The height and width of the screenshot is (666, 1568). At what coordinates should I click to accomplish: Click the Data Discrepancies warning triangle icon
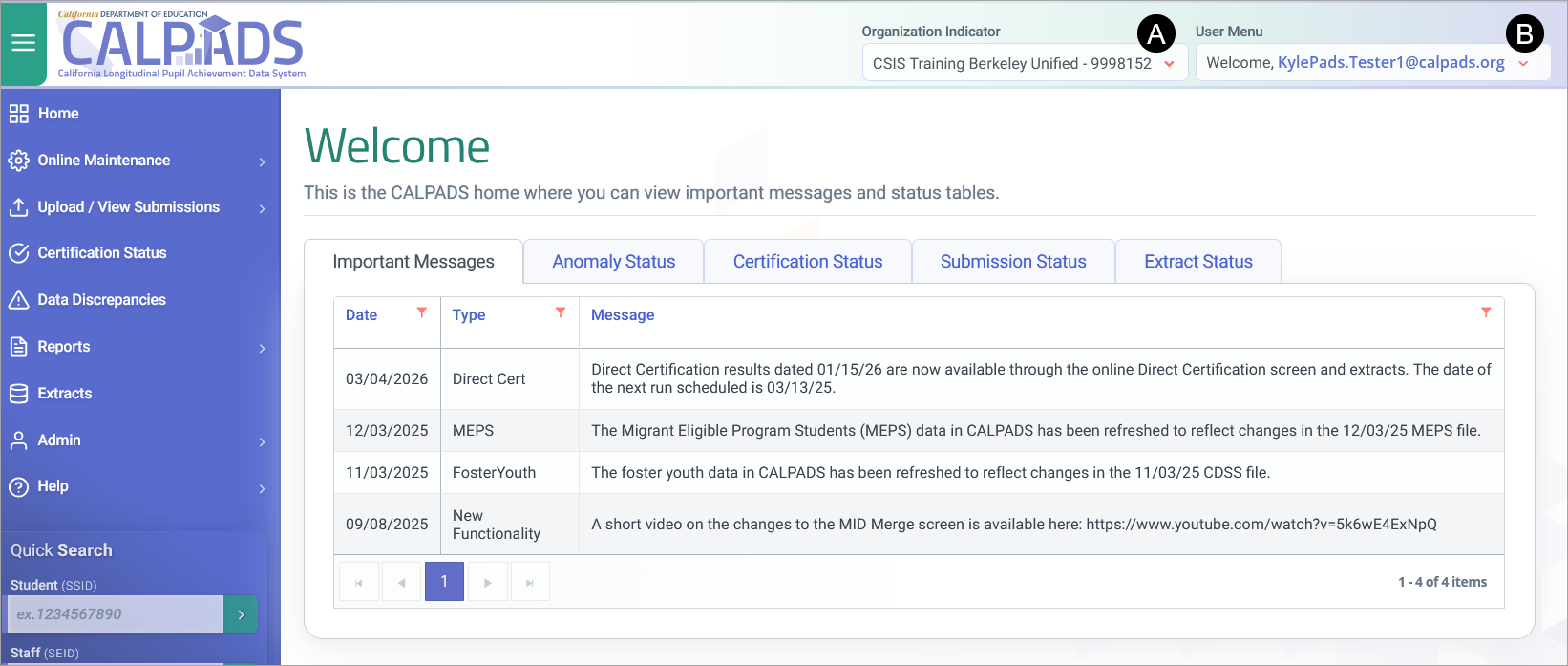(19, 300)
